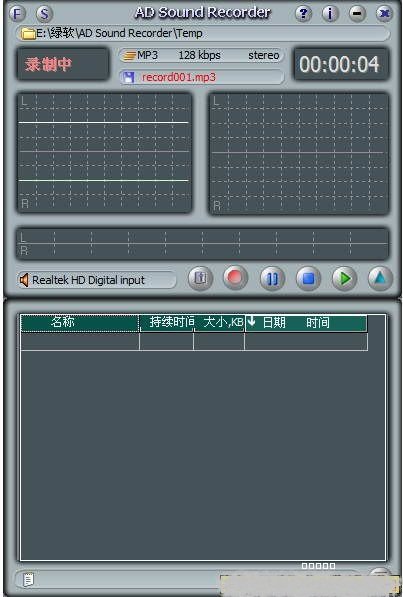Click the left oscilloscope waveform display

point(104,153)
